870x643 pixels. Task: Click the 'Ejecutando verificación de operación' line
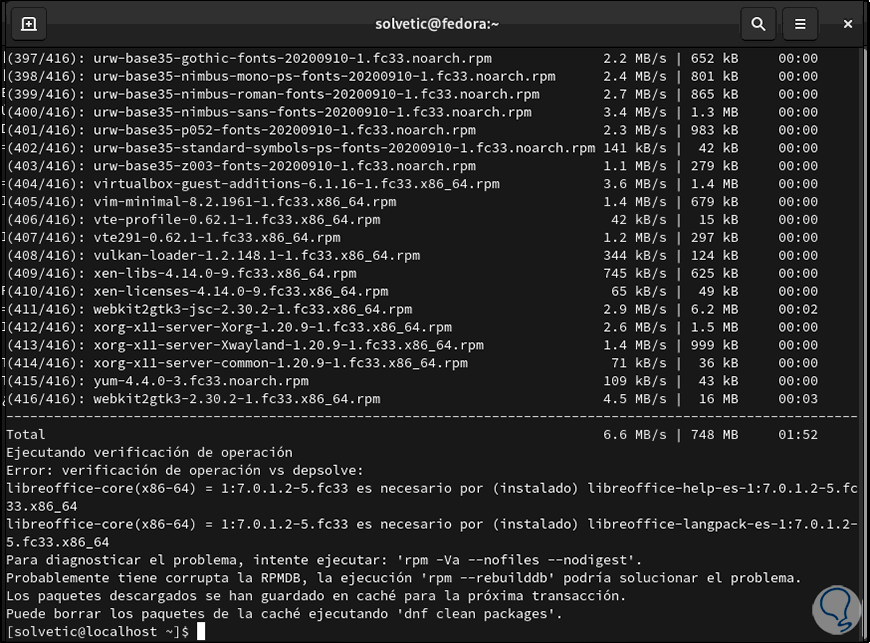tap(150, 452)
